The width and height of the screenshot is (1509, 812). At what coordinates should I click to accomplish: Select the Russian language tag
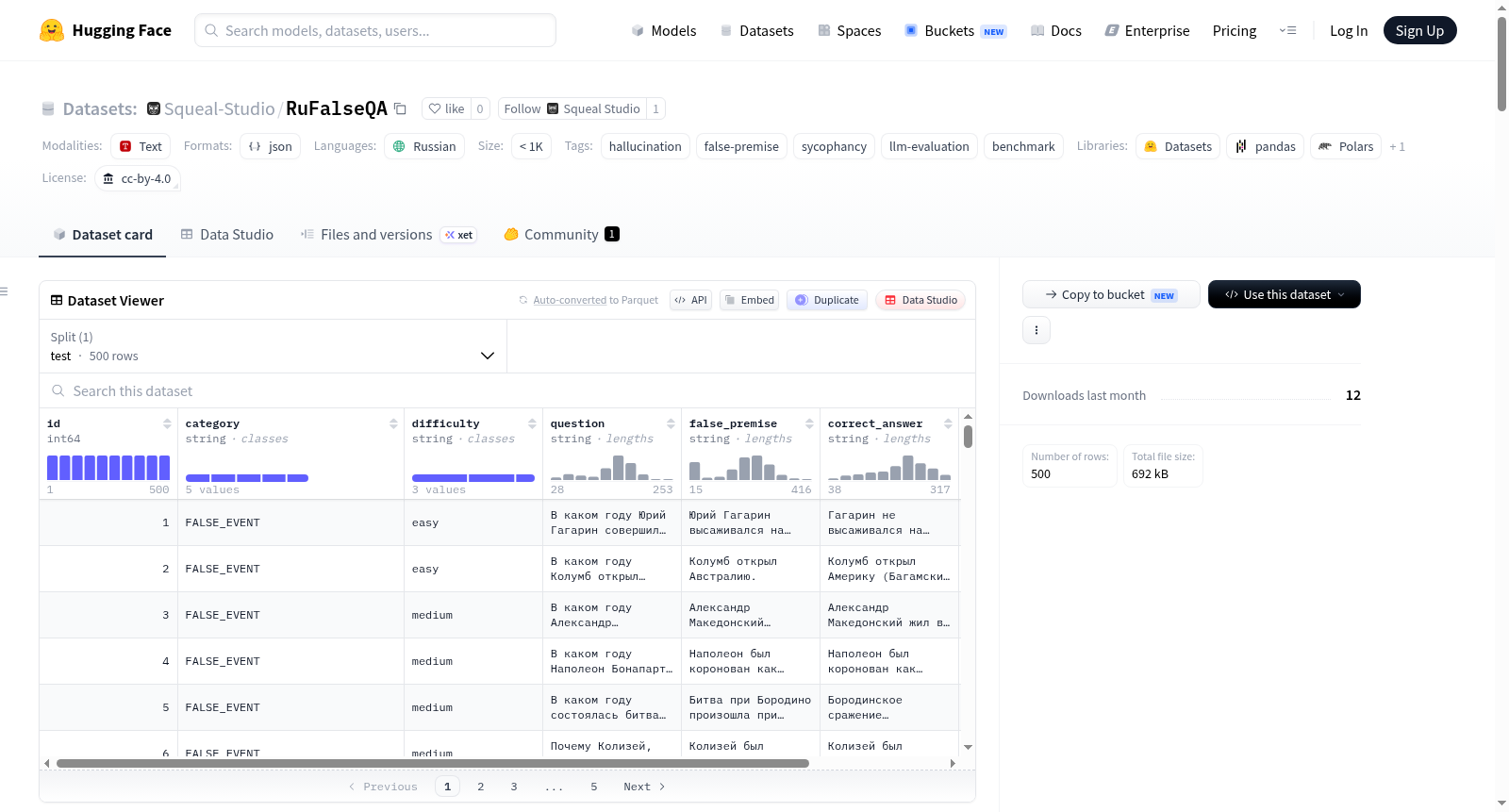point(424,146)
